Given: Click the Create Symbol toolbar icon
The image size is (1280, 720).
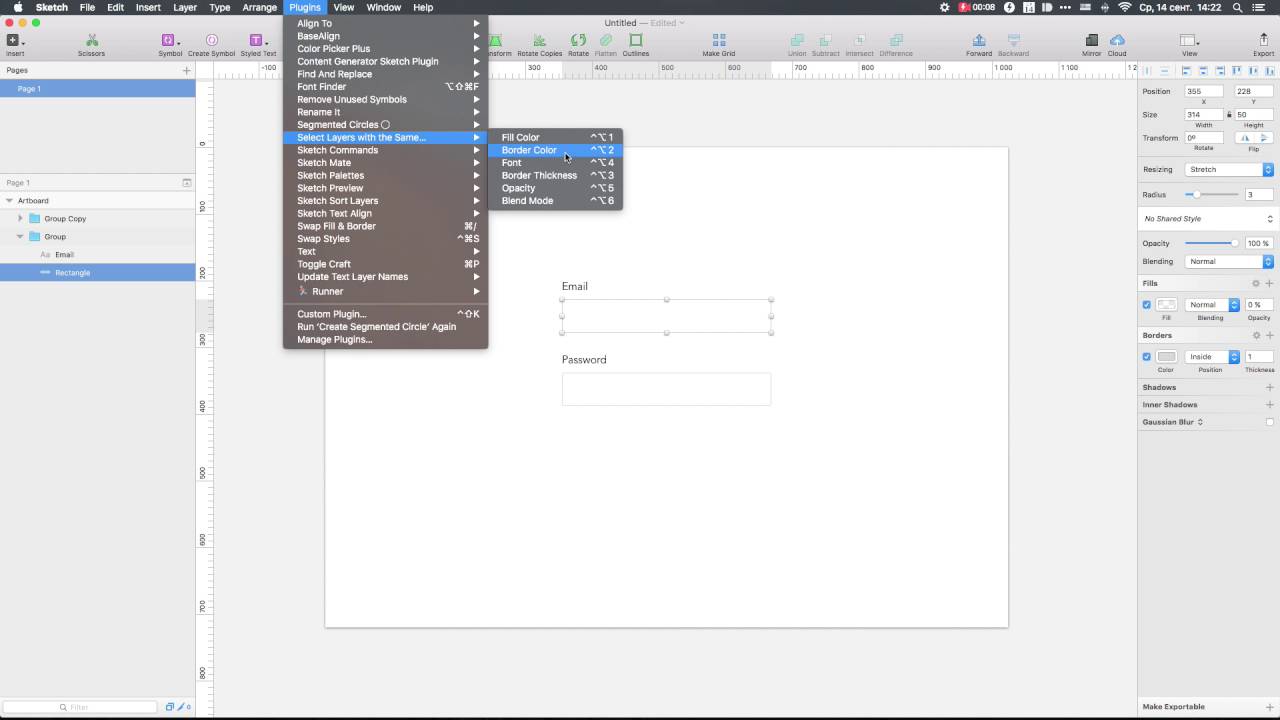Looking at the screenshot, I should tap(211, 41).
